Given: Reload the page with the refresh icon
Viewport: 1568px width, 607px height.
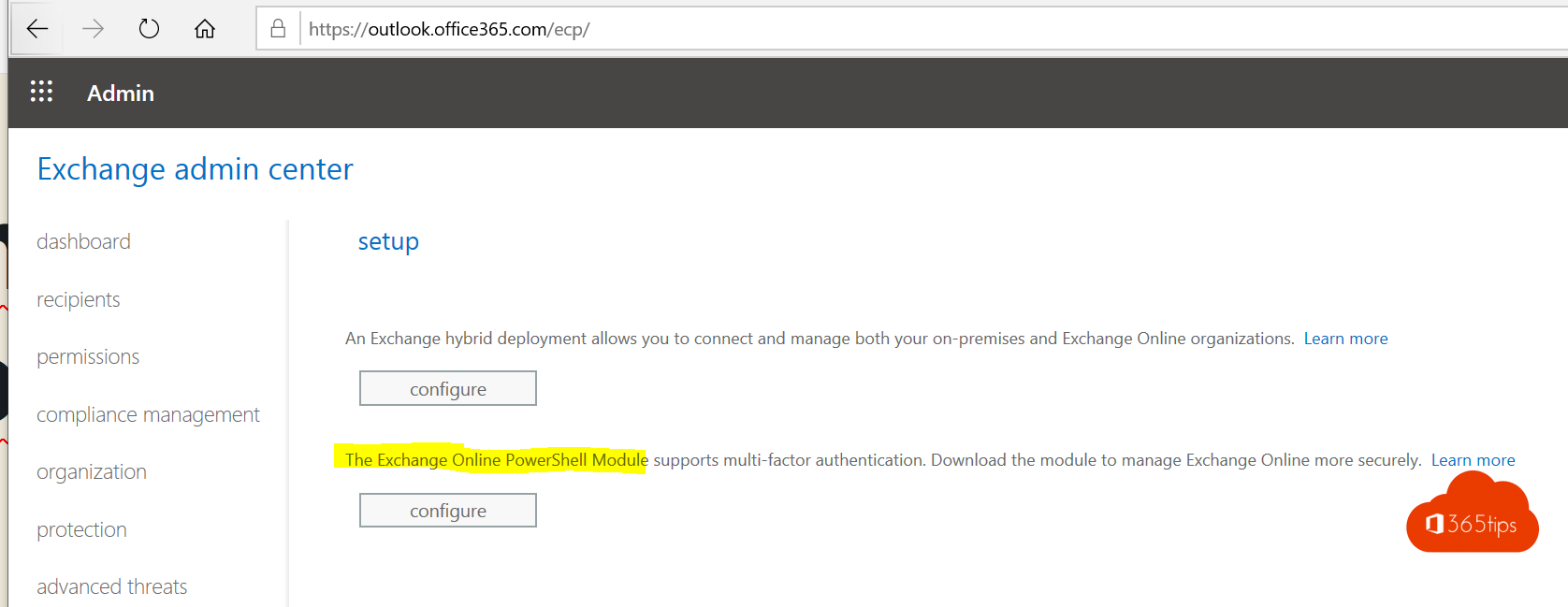Looking at the screenshot, I should click(149, 29).
